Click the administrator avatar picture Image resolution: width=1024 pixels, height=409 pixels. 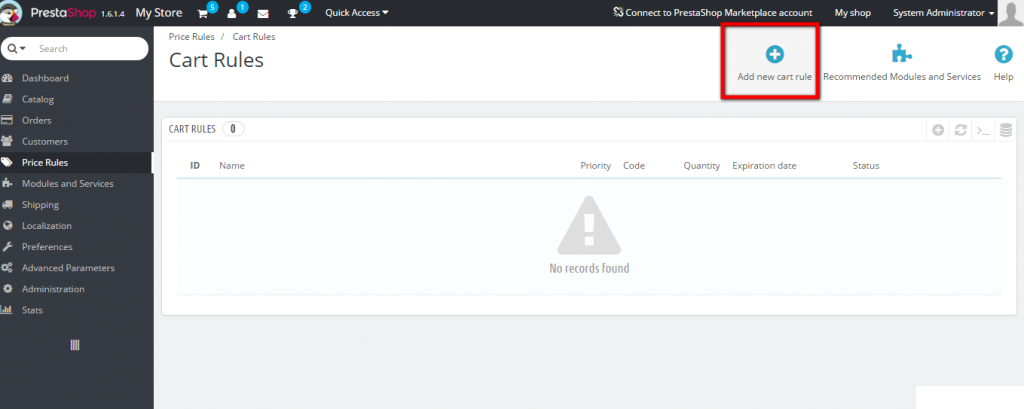[x=1011, y=12]
